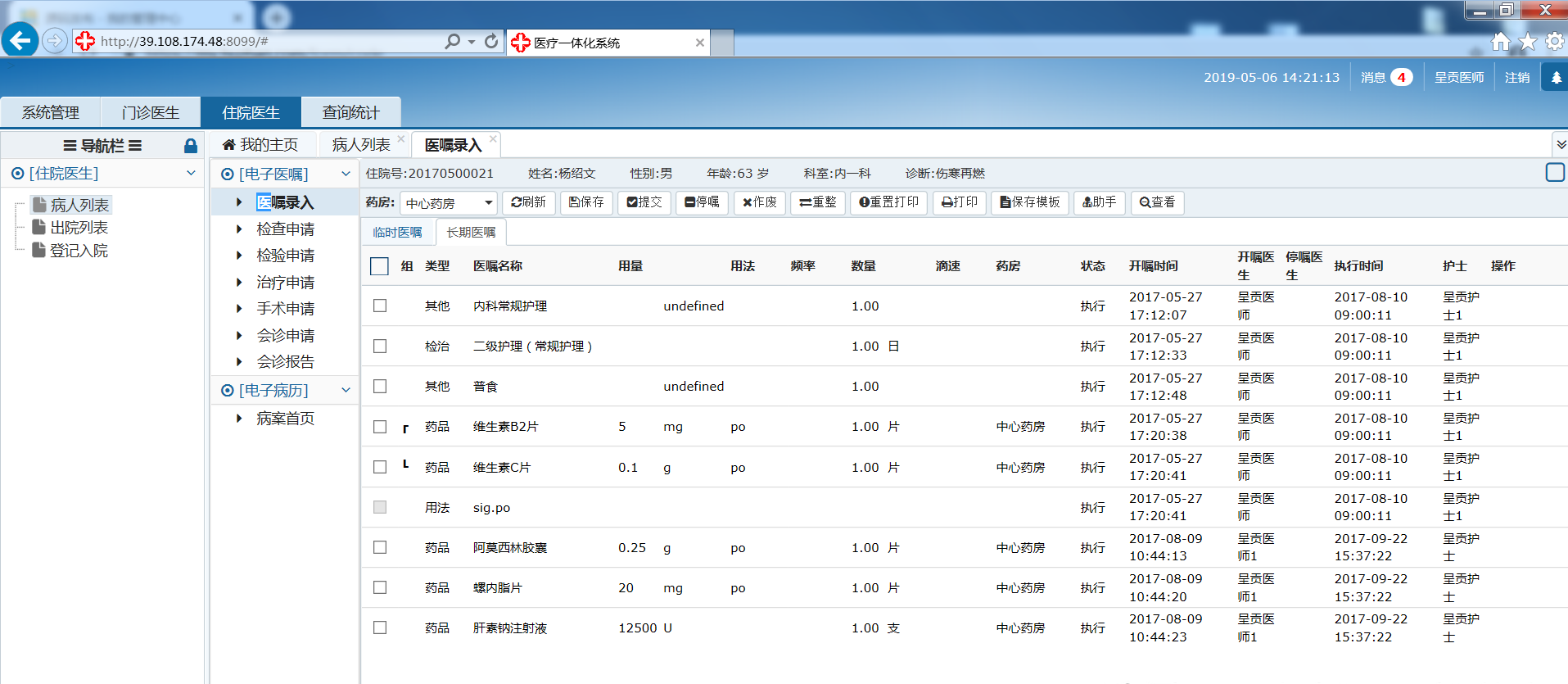
Task: Check the select-all checkbox in table header
Action: coord(379,266)
